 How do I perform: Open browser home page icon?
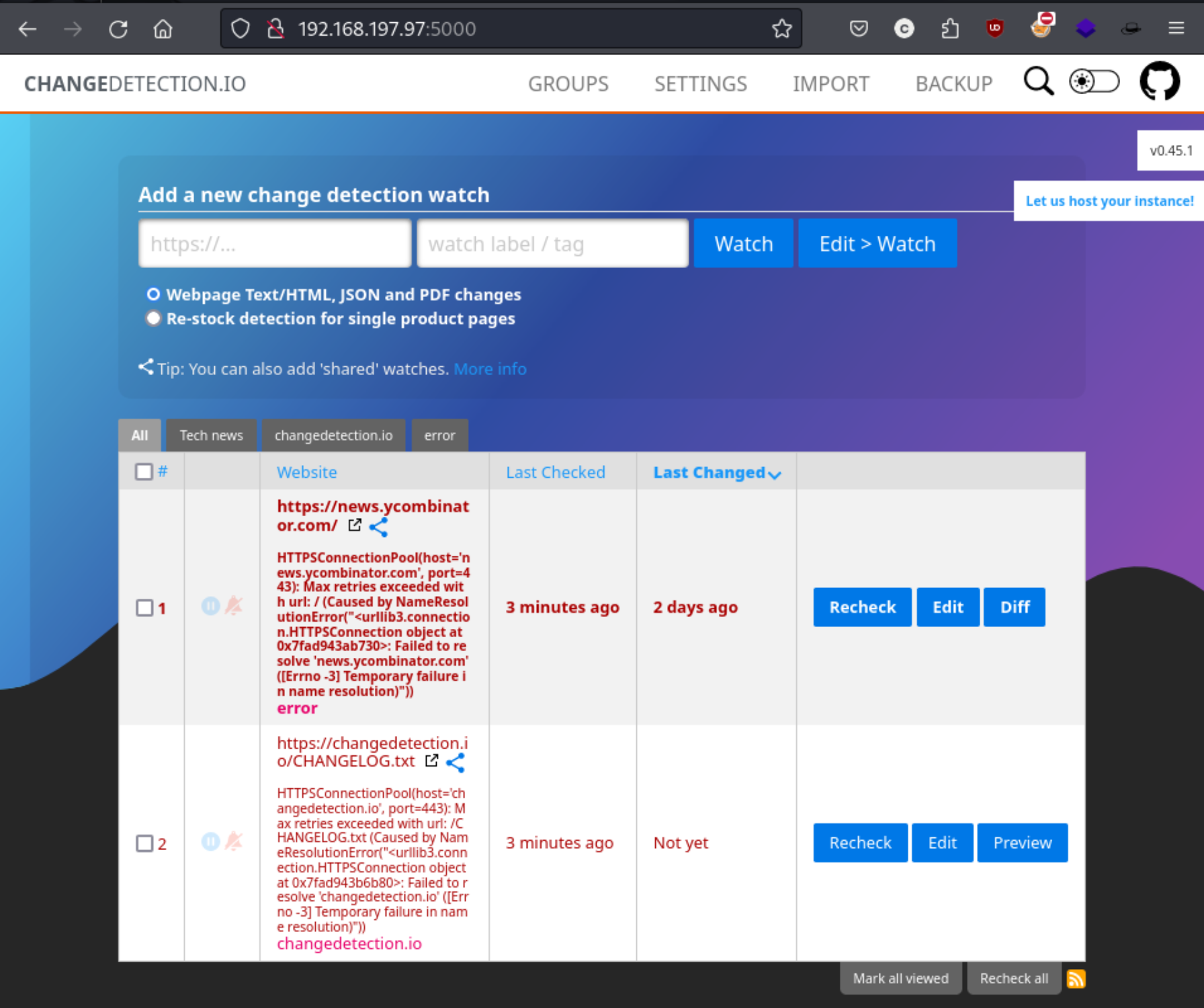pyautogui.click(x=163, y=29)
